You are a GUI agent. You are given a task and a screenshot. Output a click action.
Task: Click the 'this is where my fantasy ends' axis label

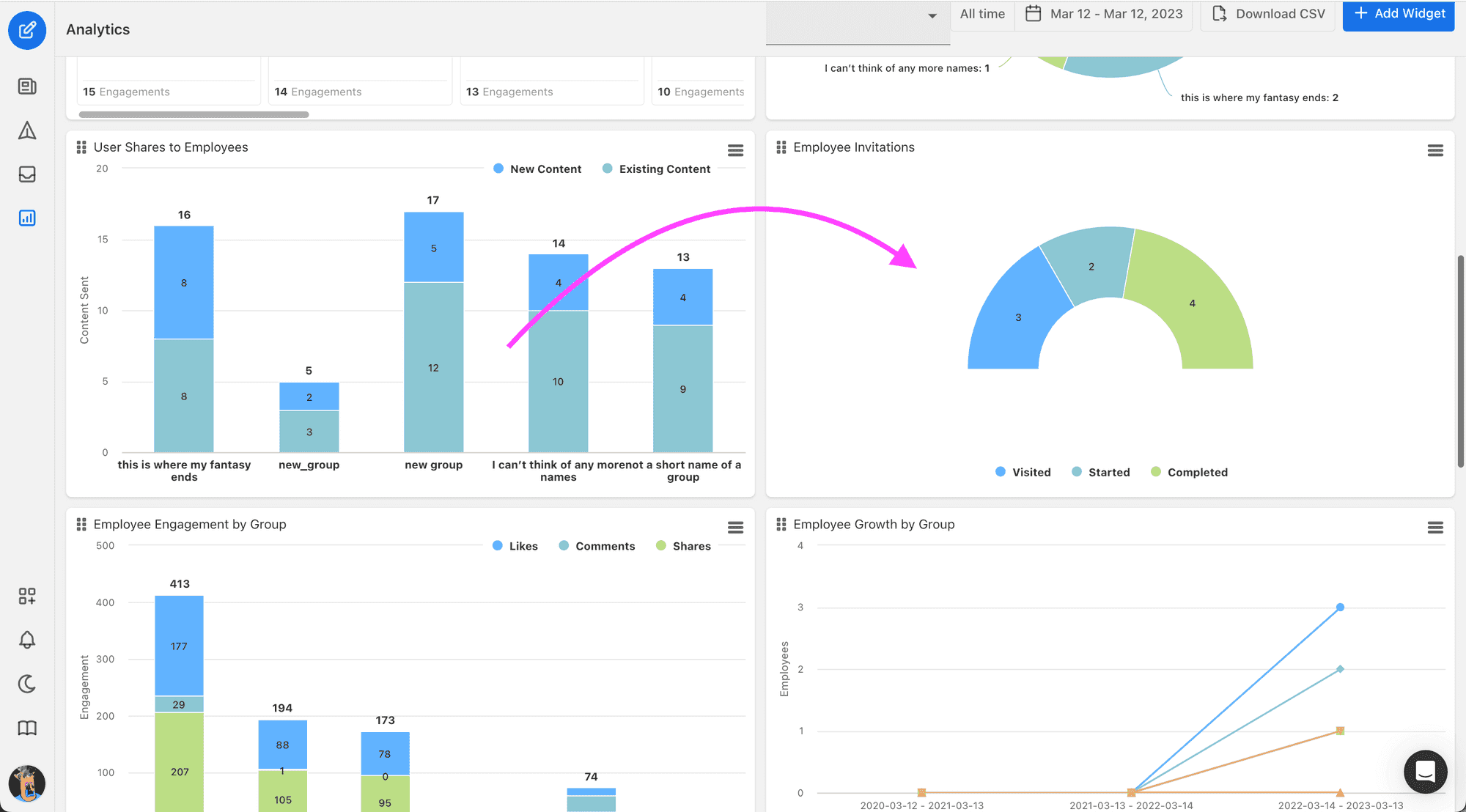(184, 470)
